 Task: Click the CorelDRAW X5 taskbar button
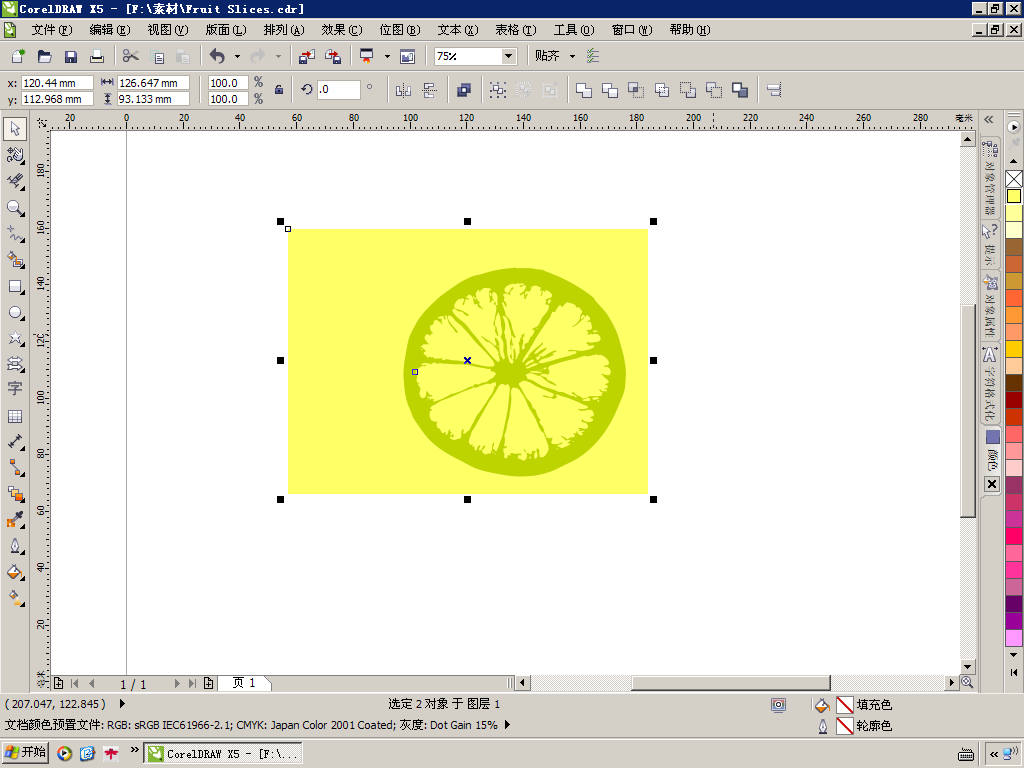pyautogui.click(x=223, y=753)
